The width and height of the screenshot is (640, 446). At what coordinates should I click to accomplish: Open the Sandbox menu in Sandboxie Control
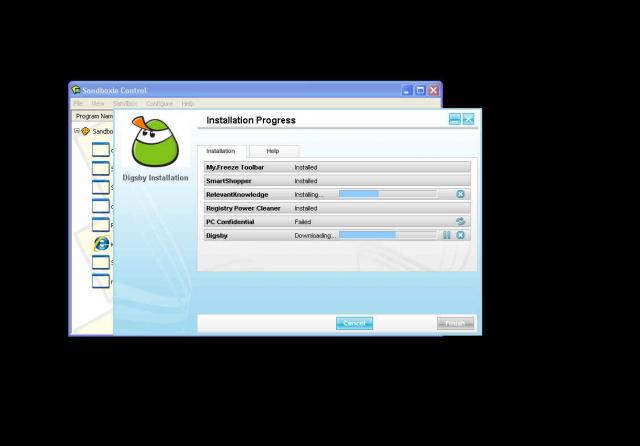click(125, 104)
